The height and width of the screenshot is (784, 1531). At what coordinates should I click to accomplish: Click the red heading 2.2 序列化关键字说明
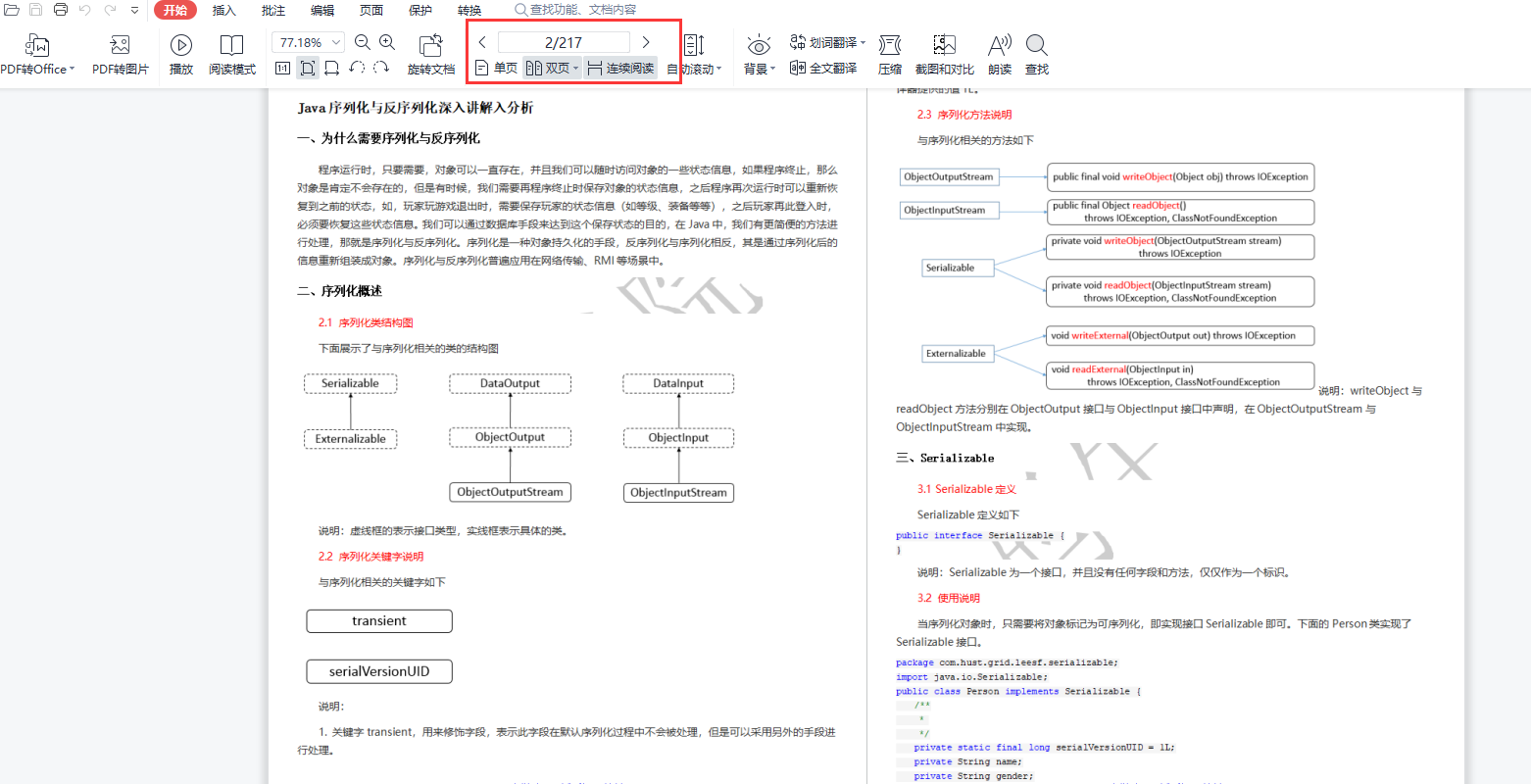pyautogui.click(x=370, y=557)
